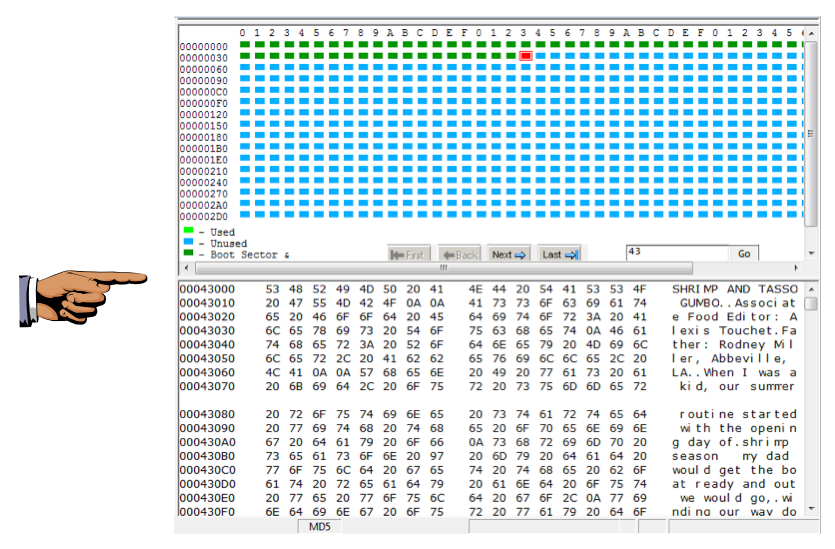Viewport: 835px width, 549px height.
Task: Click the sector map vertical scrollbar up arrow
Action: pyautogui.click(x=811, y=33)
